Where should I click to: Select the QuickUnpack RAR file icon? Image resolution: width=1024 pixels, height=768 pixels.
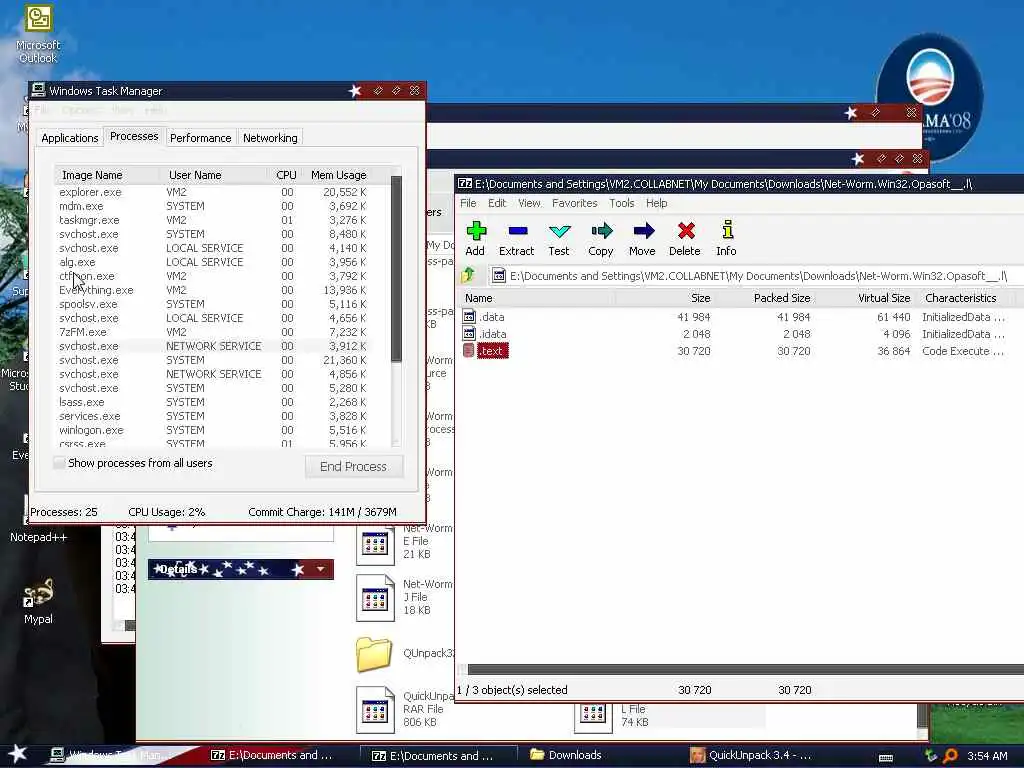coord(375,710)
